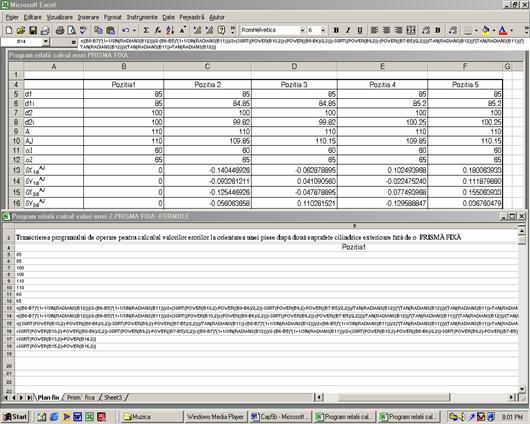Screen dimensions: 530x424
Task: Switch to the Sheet3 tab
Action: tap(113, 398)
